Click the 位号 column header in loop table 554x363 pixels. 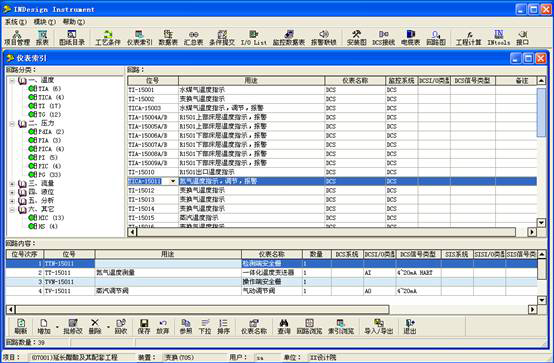point(153,81)
